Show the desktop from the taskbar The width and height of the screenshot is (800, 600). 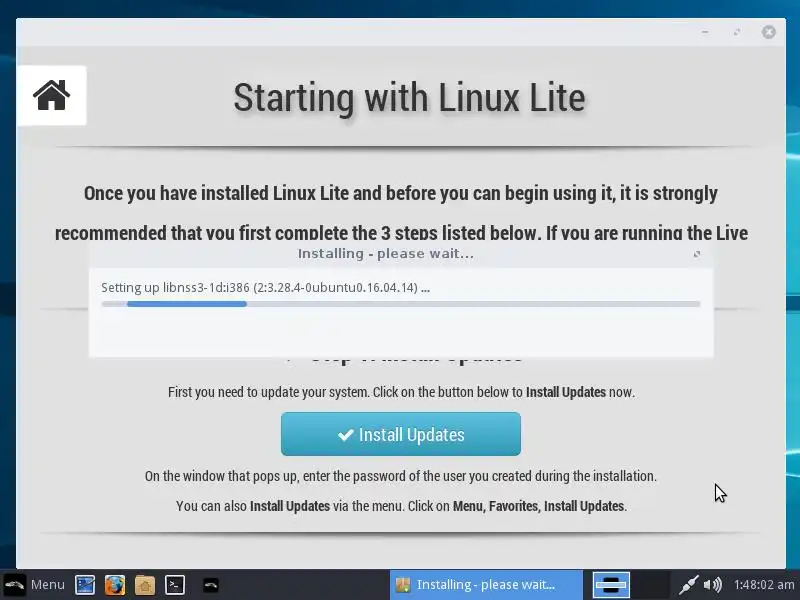click(85, 585)
